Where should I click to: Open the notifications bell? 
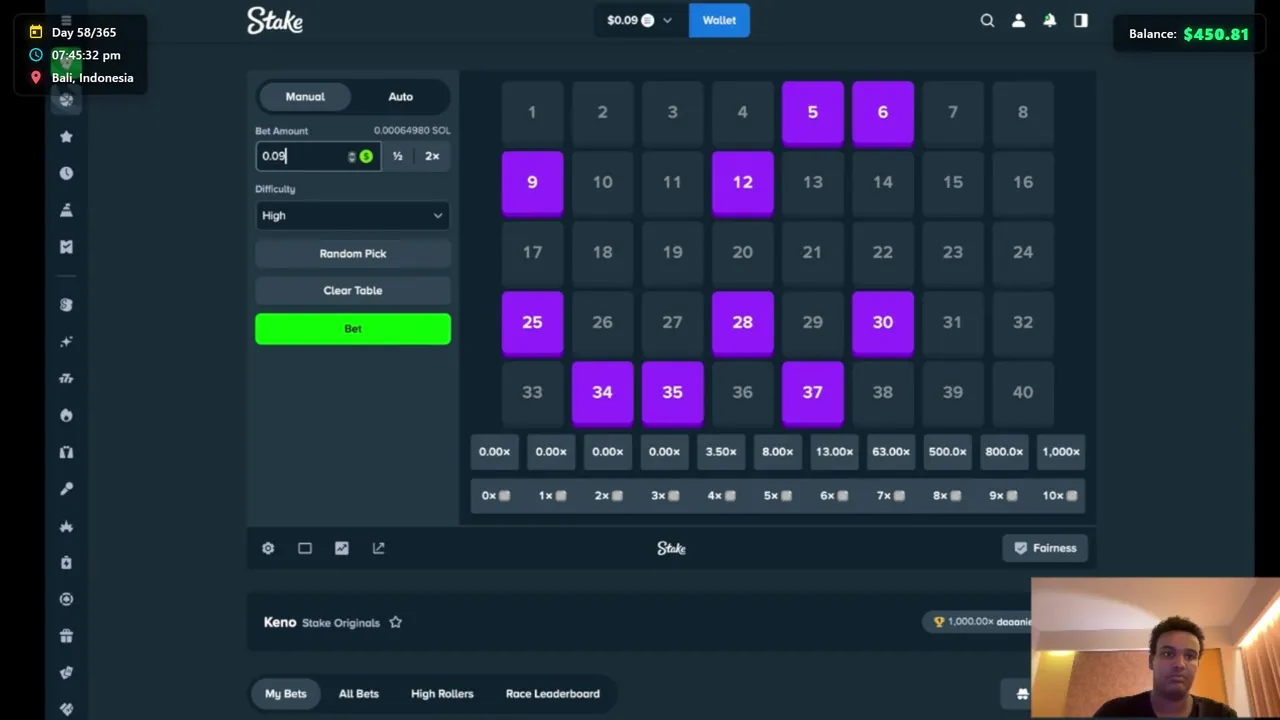tap(1049, 20)
